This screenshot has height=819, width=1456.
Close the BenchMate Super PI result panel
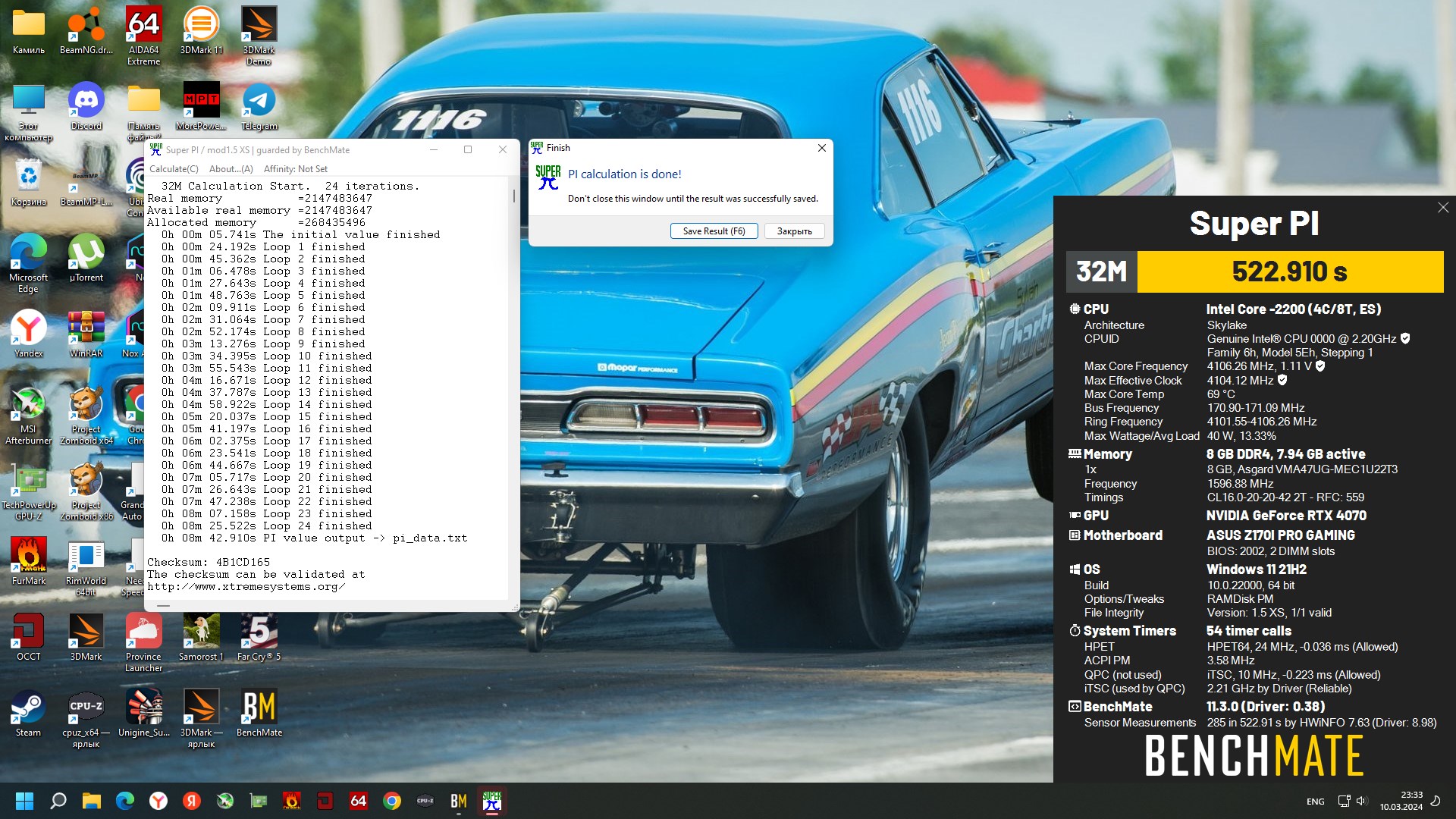(x=1442, y=208)
